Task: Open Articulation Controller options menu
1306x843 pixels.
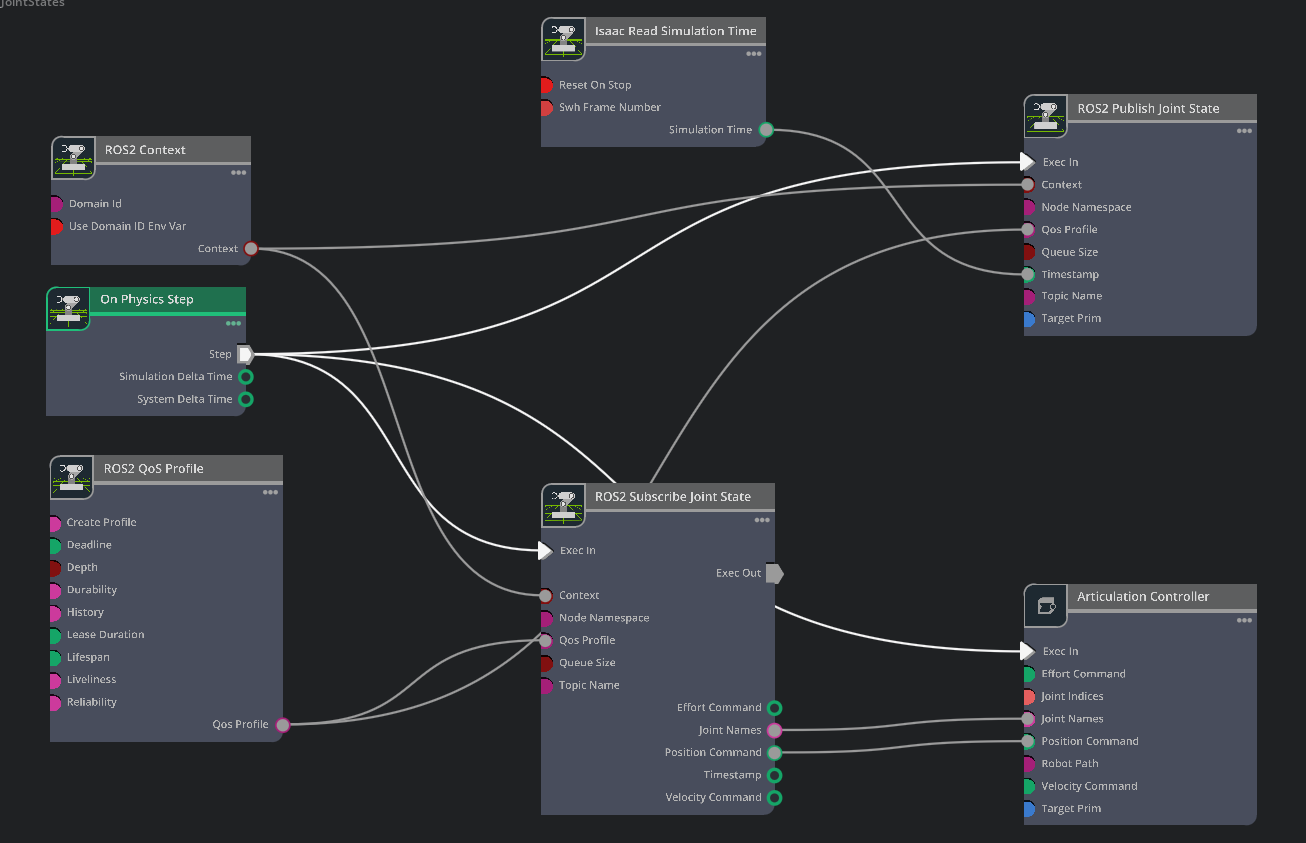Action: pos(1244,620)
